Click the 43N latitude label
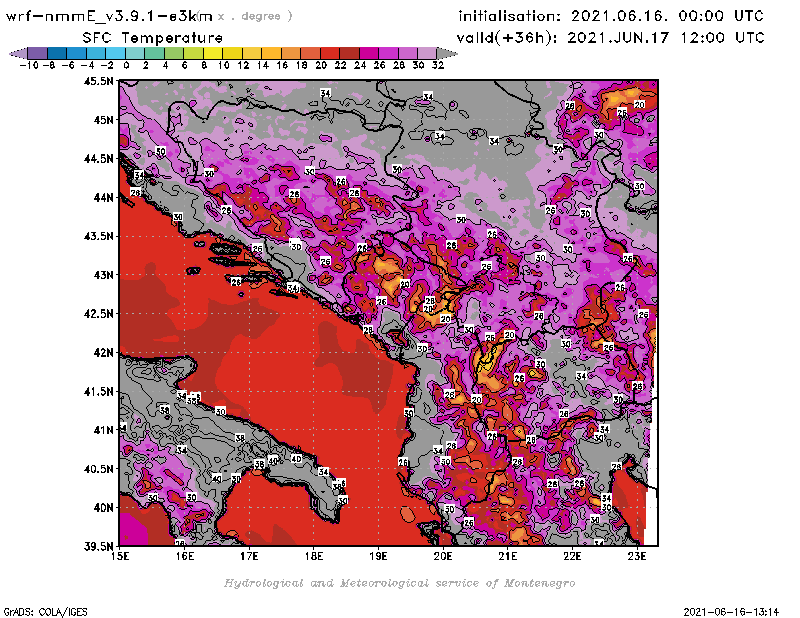This screenshot has height=618, width=800. coord(103,275)
